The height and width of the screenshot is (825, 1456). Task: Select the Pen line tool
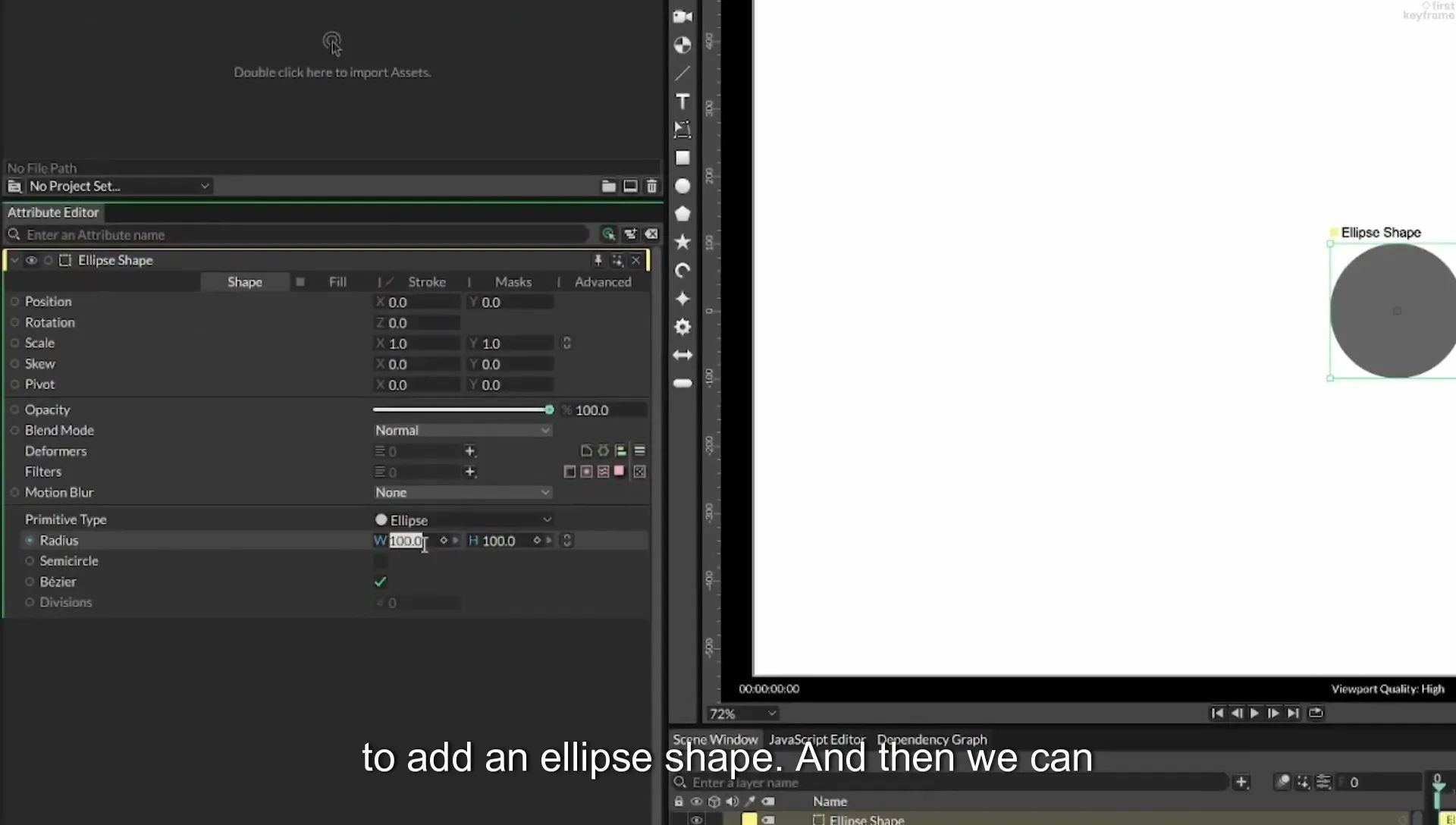coord(682,74)
